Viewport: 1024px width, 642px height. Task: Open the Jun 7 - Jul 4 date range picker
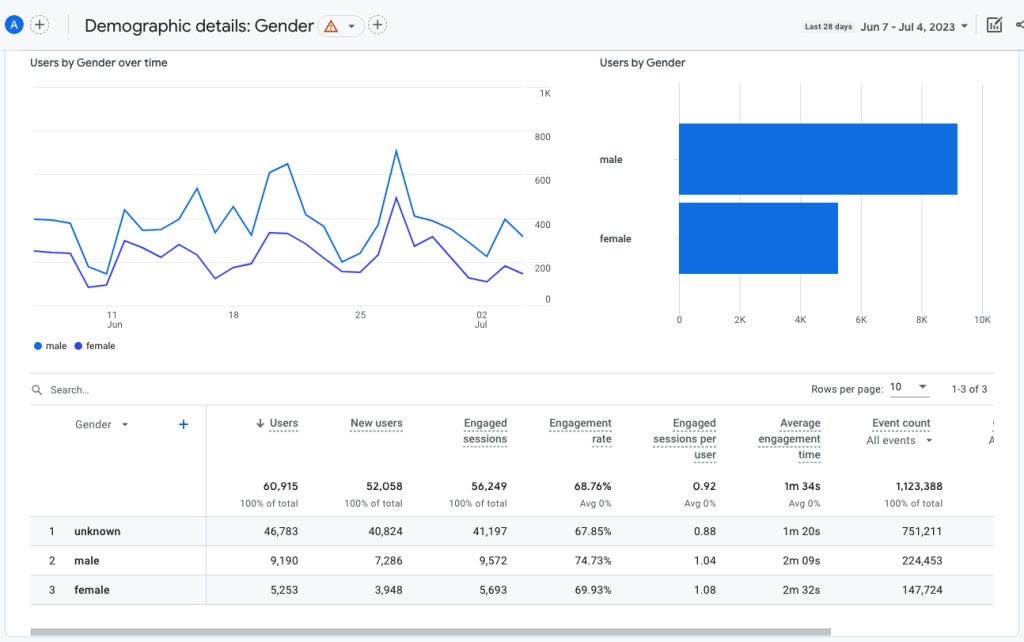point(906,24)
